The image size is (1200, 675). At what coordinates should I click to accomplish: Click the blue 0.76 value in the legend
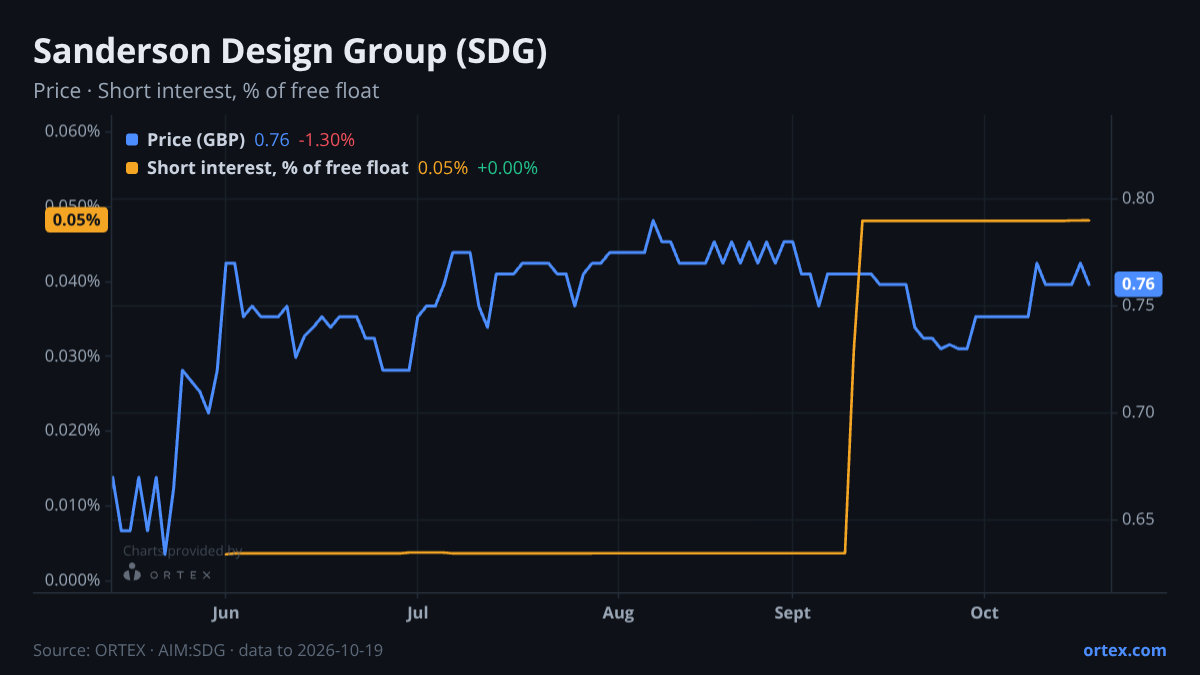coord(272,140)
